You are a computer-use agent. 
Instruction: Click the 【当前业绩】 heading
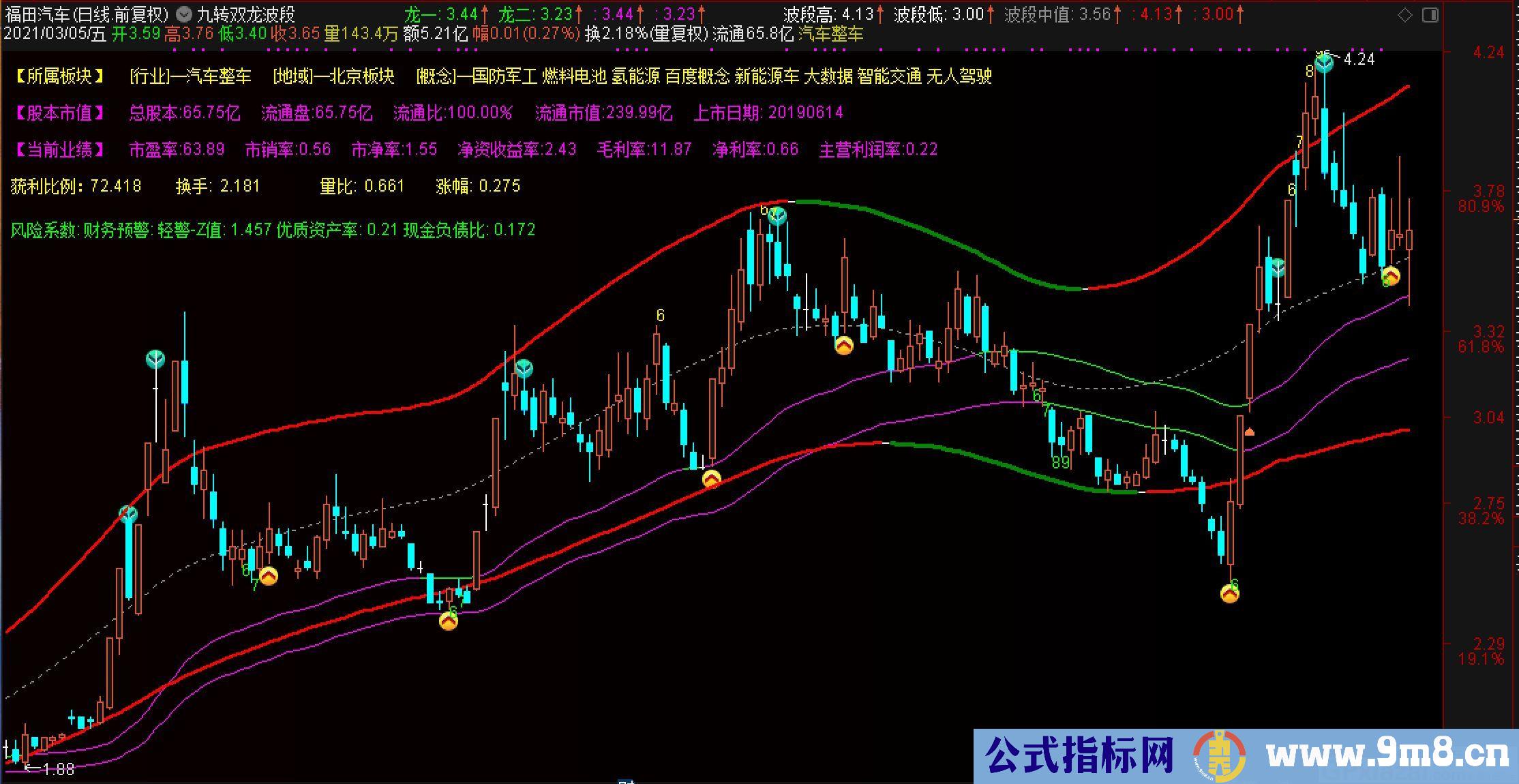(59, 149)
